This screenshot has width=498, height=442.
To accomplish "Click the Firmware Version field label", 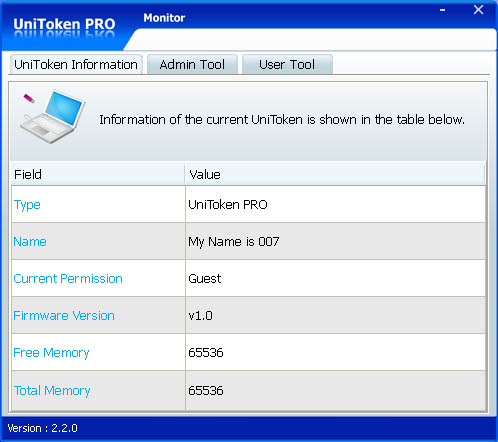I will click(64, 315).
